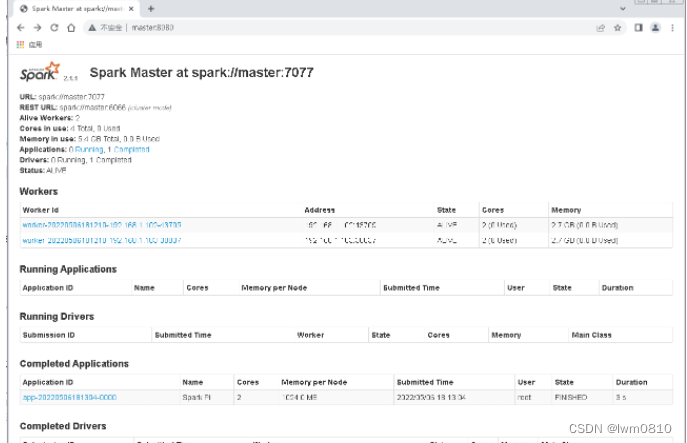Open the browser profile avatar
The width and height of the screenshot is (687, 443).
tap(655, 28)
